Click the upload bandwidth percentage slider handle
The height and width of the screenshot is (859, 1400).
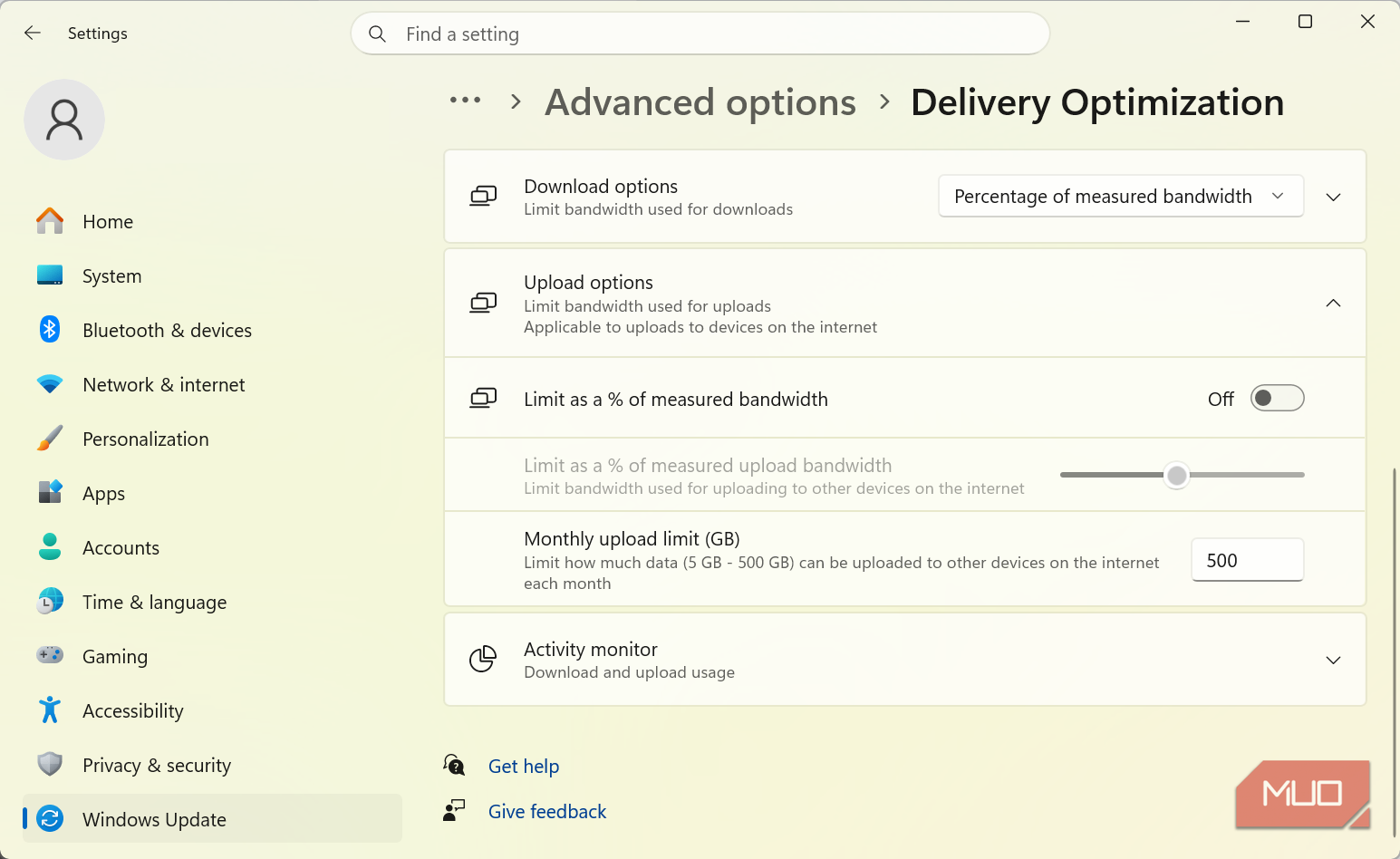pyautogui.click(x=1176, y=475)
